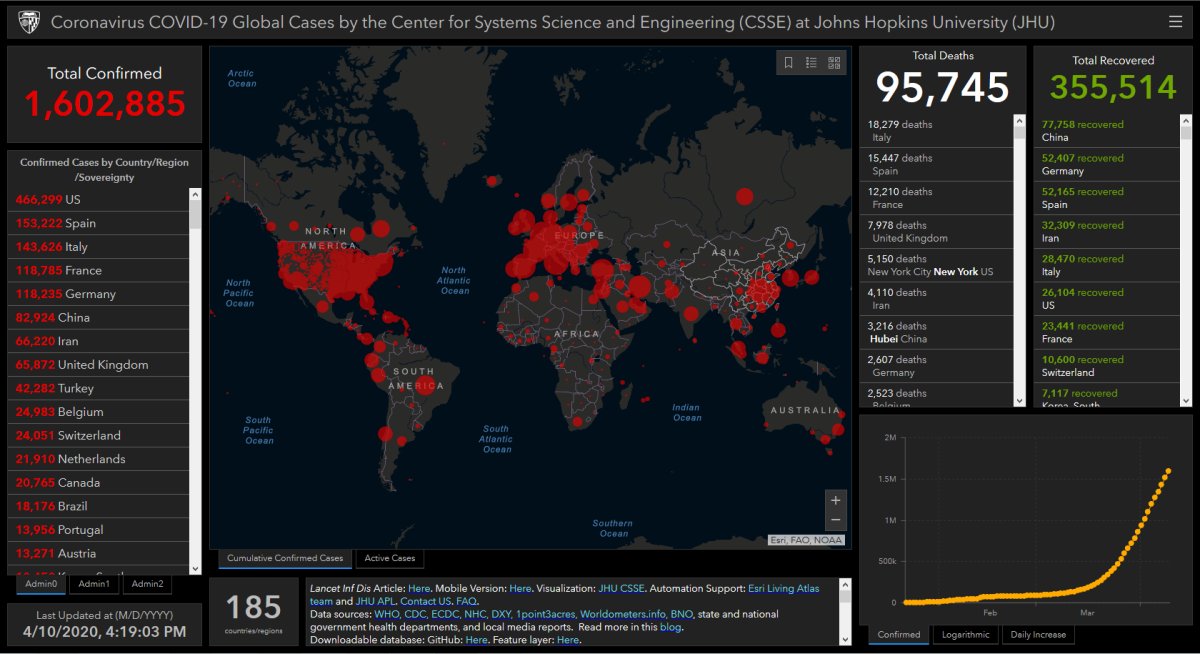The height and width of the screenshot is (654, 1200).
Task: Visit the WHO data source link
Action: coord(387,614)
